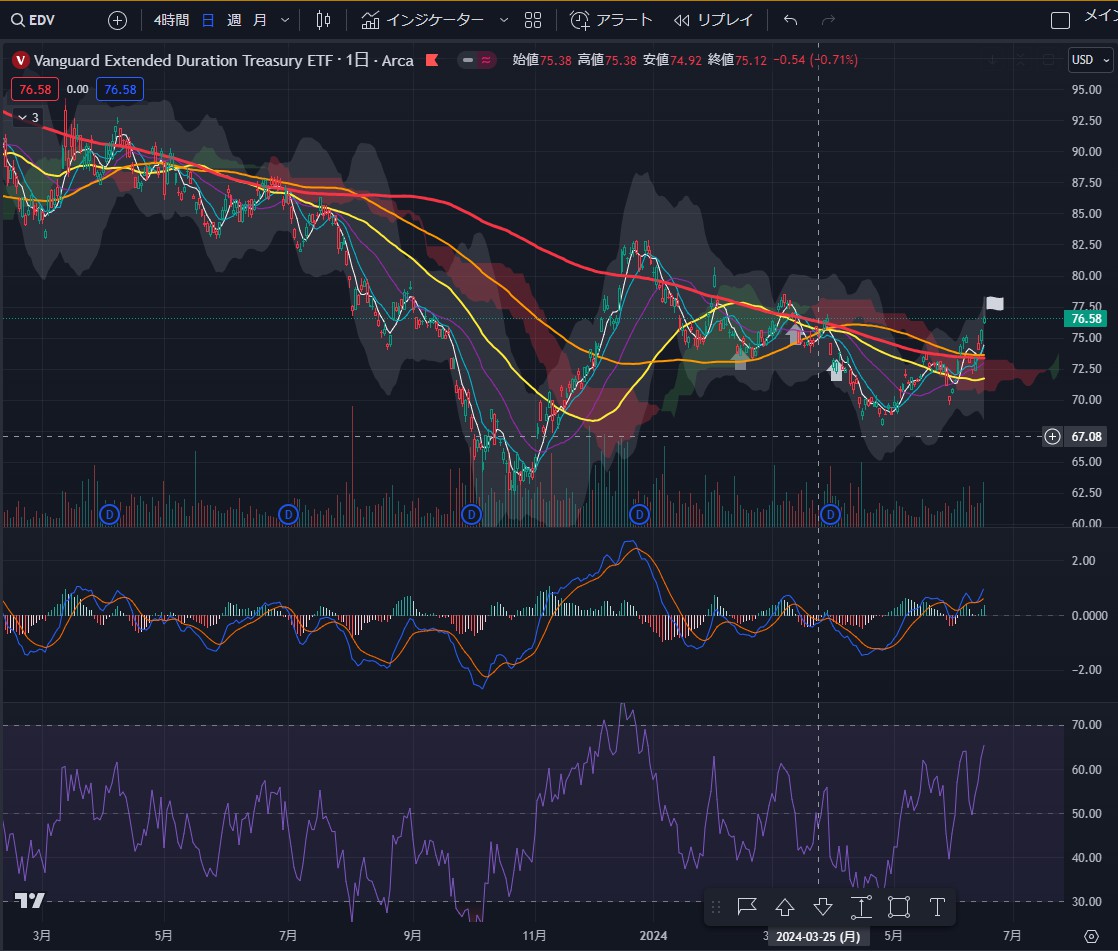
Task: Open the USD currency dropdown
Action: coord(1090,60)
